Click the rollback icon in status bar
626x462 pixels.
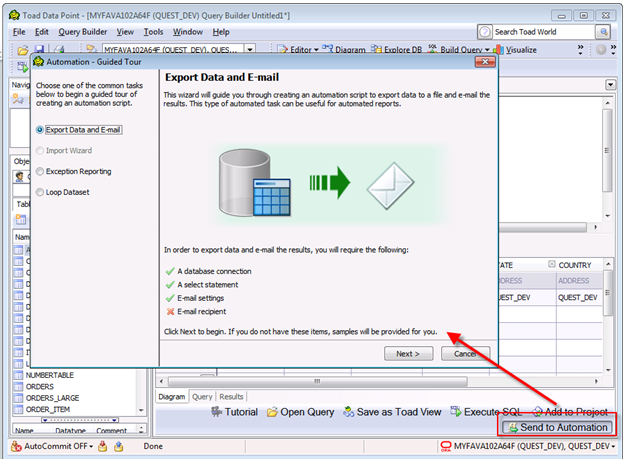[119, 446]
